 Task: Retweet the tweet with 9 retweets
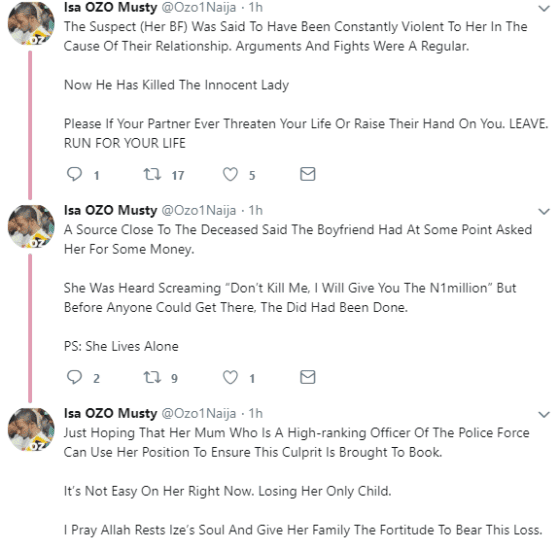coord(152,377)
